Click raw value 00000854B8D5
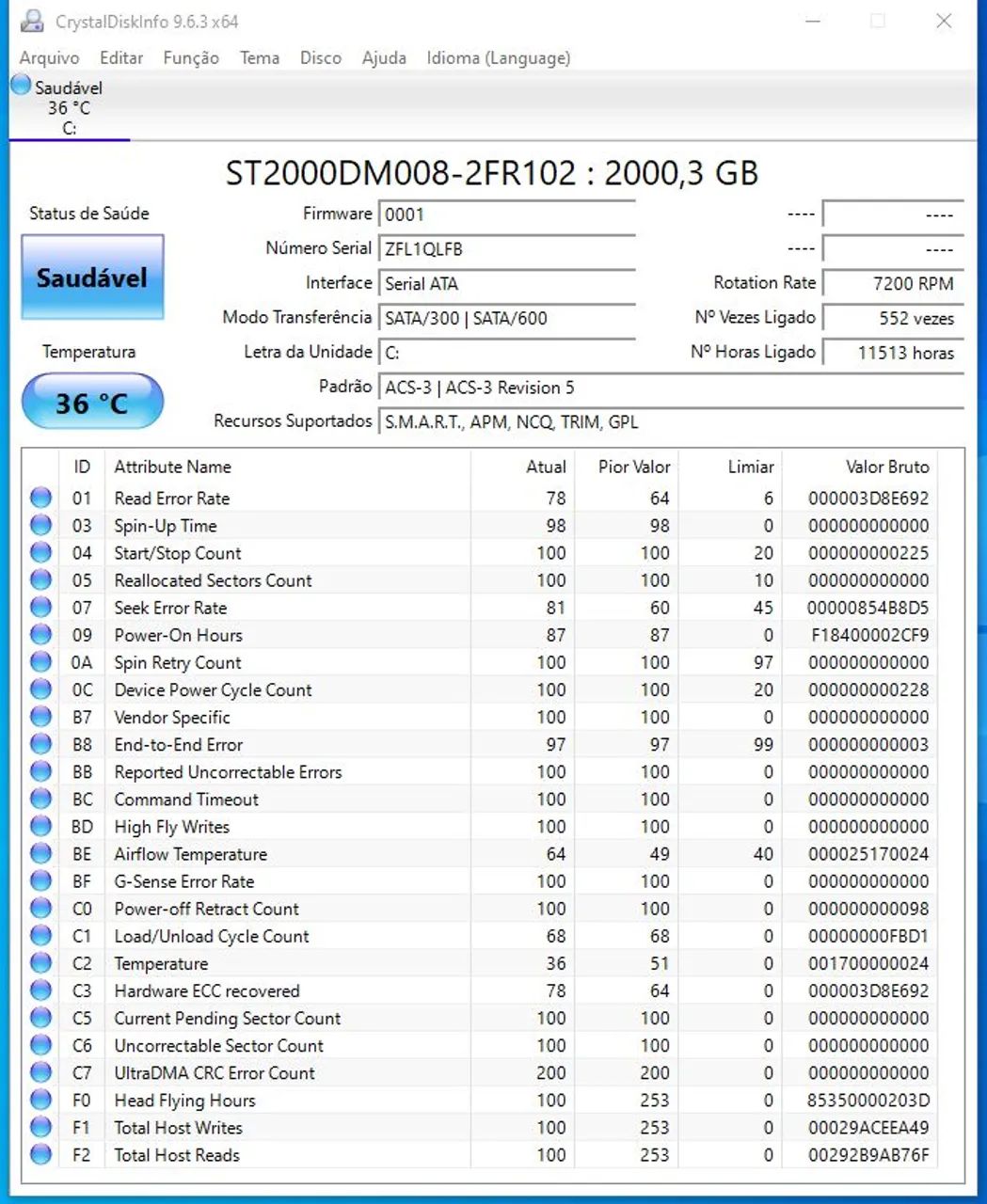Image resolution: width=987 pixels, height=1204 pixels. pyautogui.click(x=869, y=608)
